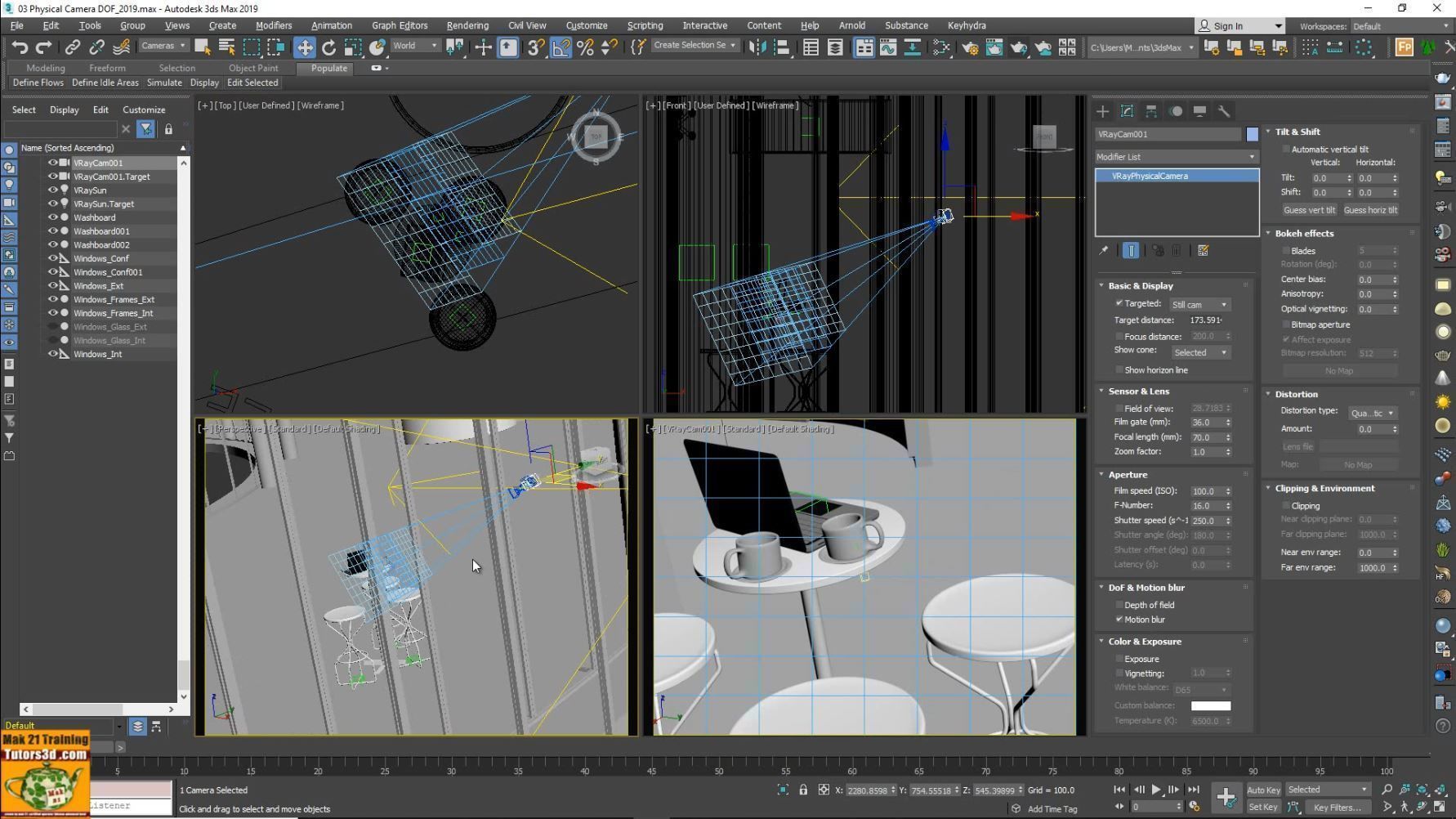Click the Custom balance white swatch
This screenshot has width=1456, height=819.
(x=1210, y=706)
